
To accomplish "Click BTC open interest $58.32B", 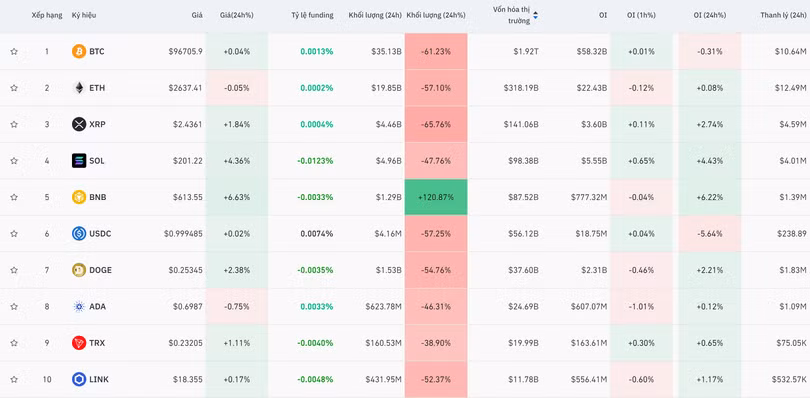I will click(592, 52).
